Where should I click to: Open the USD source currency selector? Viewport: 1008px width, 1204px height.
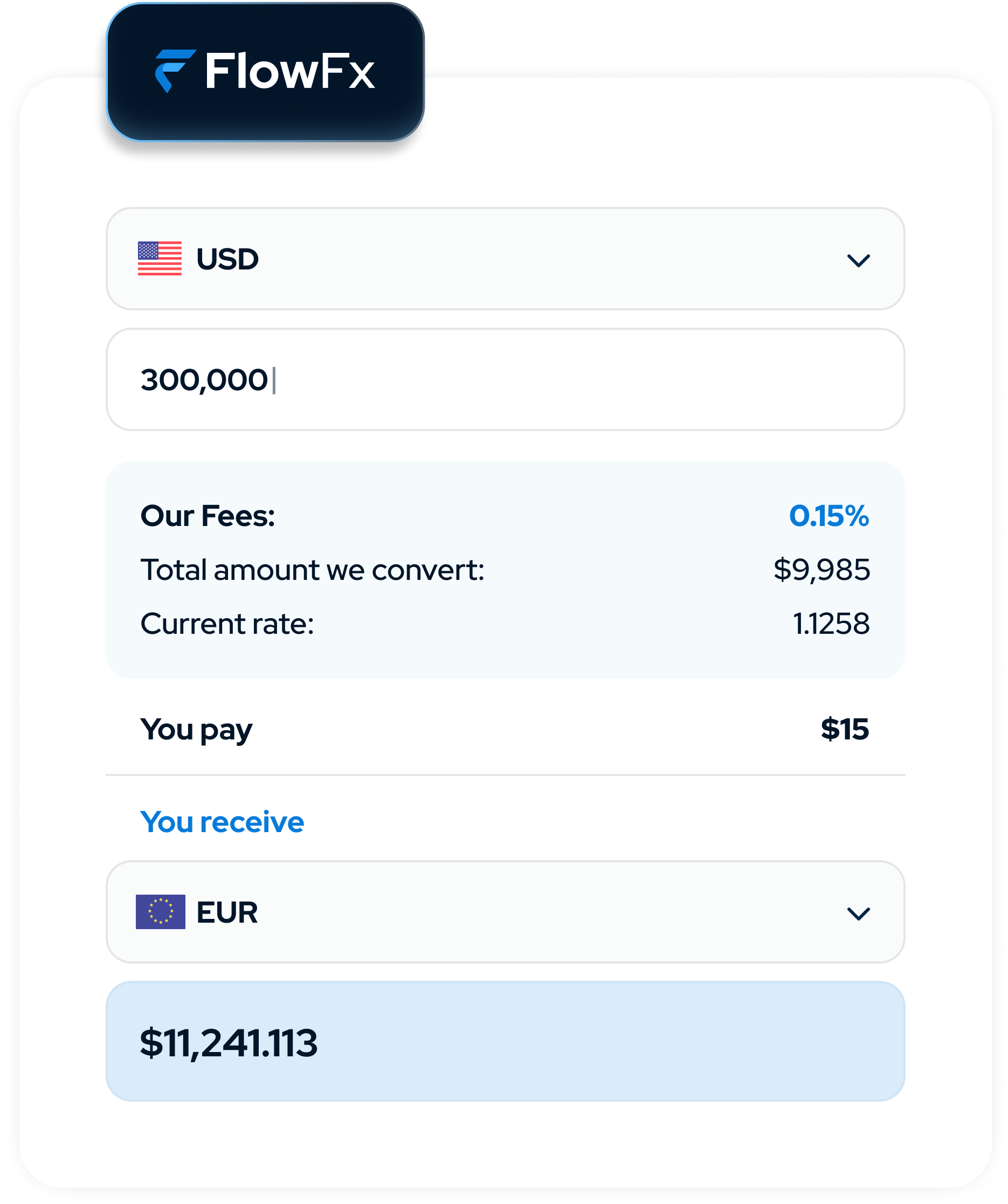click(x=505, y=259)
